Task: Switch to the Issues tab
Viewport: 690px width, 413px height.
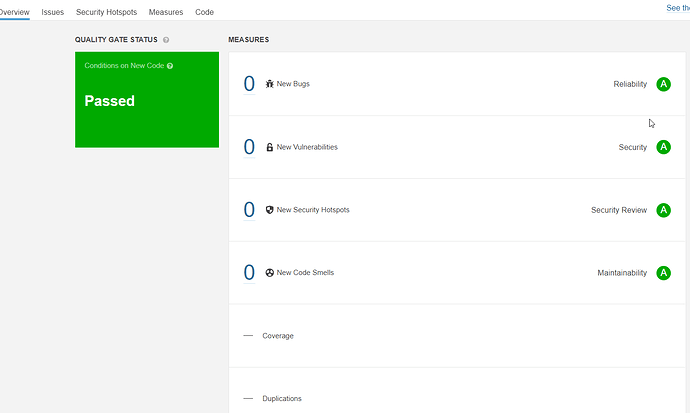Action: pyautogui.click(x=52, y=12)
